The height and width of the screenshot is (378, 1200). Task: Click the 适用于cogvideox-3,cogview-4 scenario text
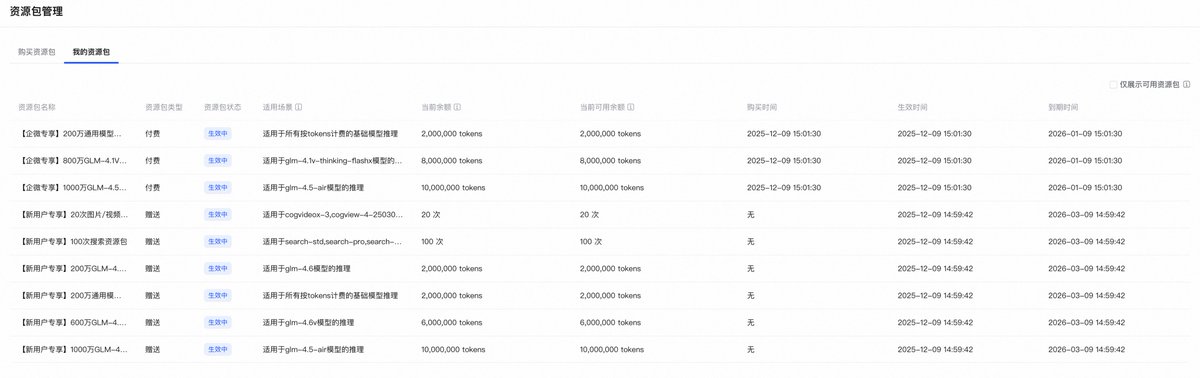pyautogui.click(x=332, y=214)
